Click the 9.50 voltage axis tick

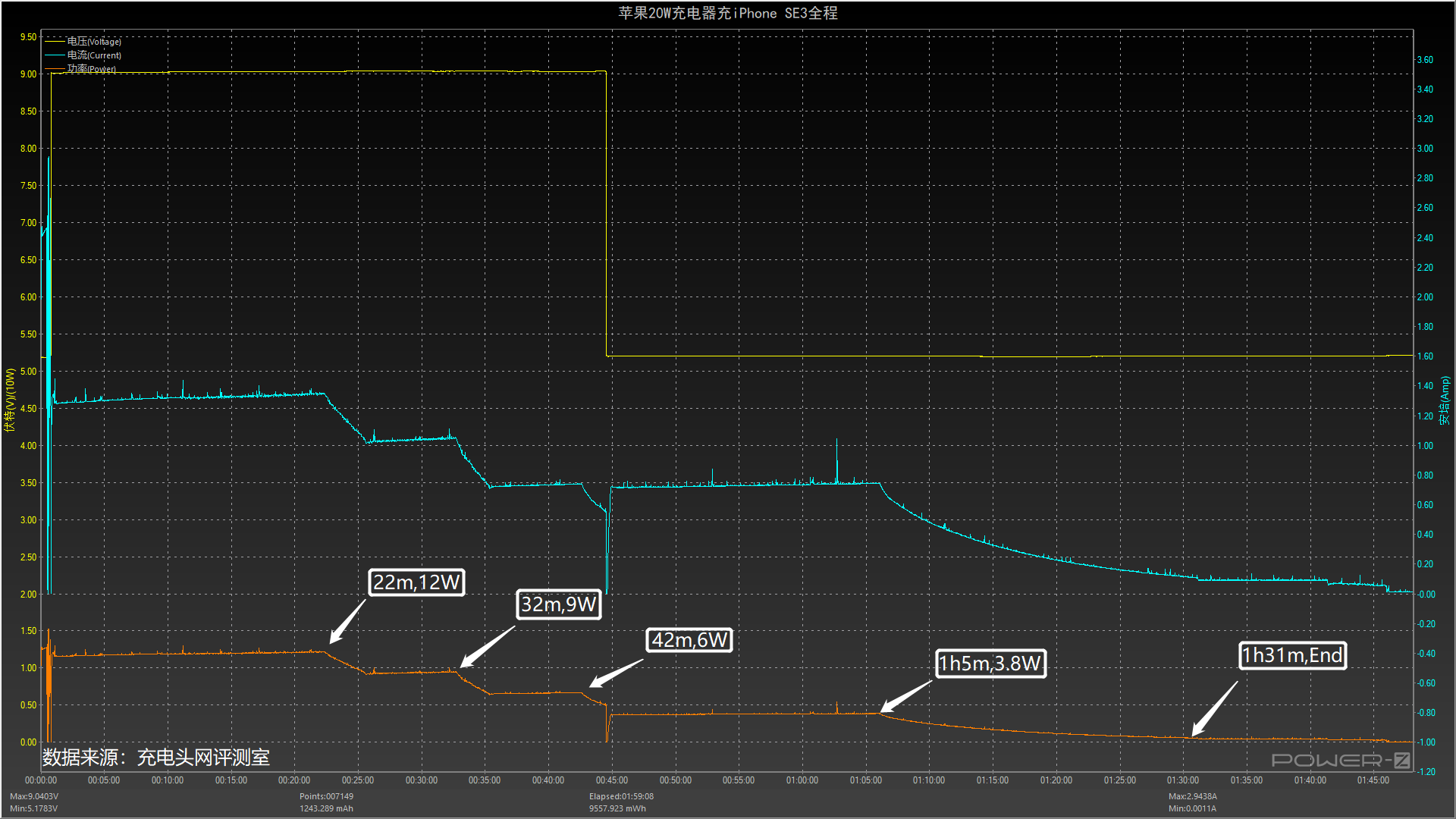(28, 37)
